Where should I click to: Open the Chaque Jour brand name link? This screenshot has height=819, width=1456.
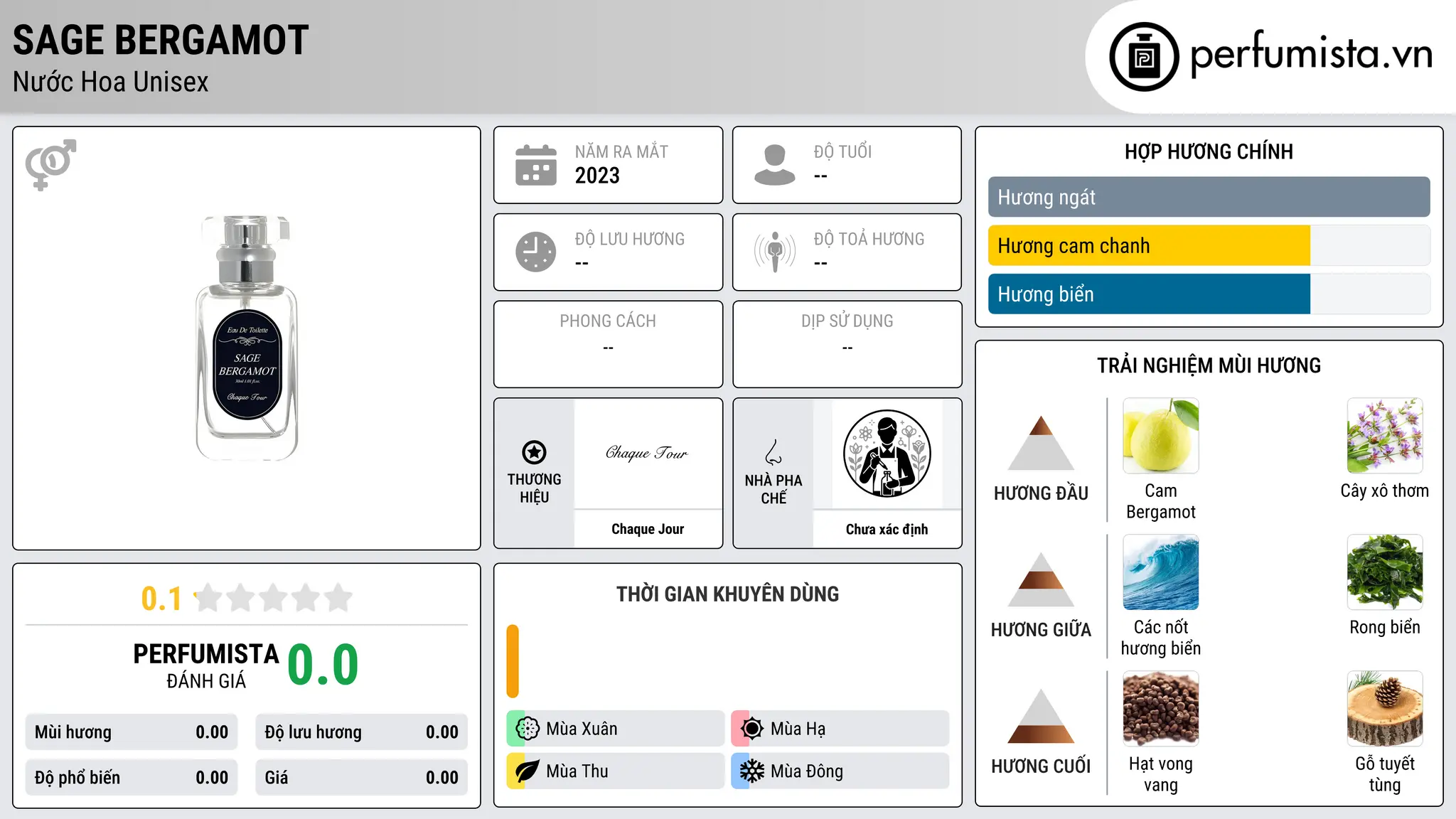tap(648, 529)
